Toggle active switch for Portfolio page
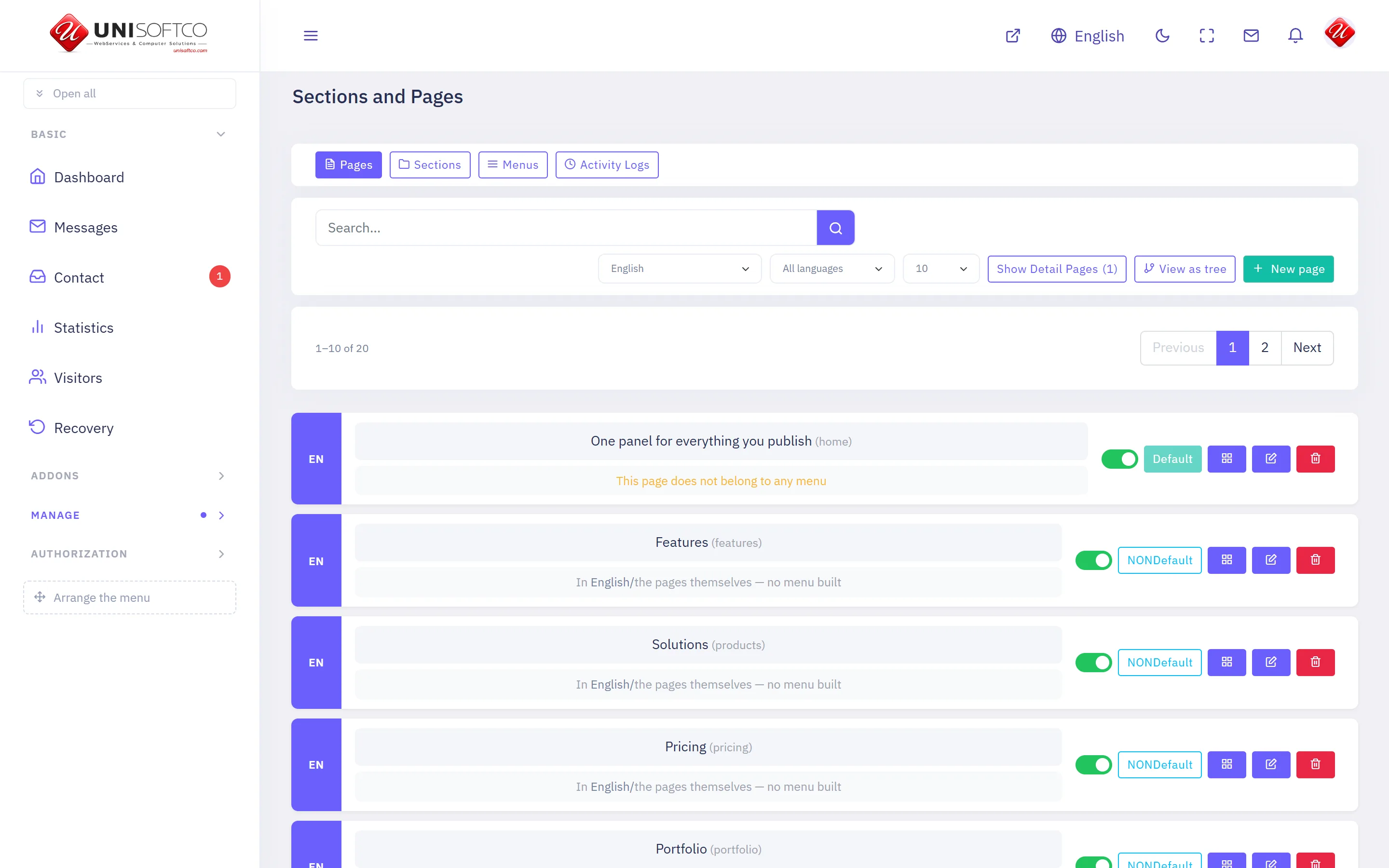This screenshot has width=1389, height=868. coord(1093,863)
